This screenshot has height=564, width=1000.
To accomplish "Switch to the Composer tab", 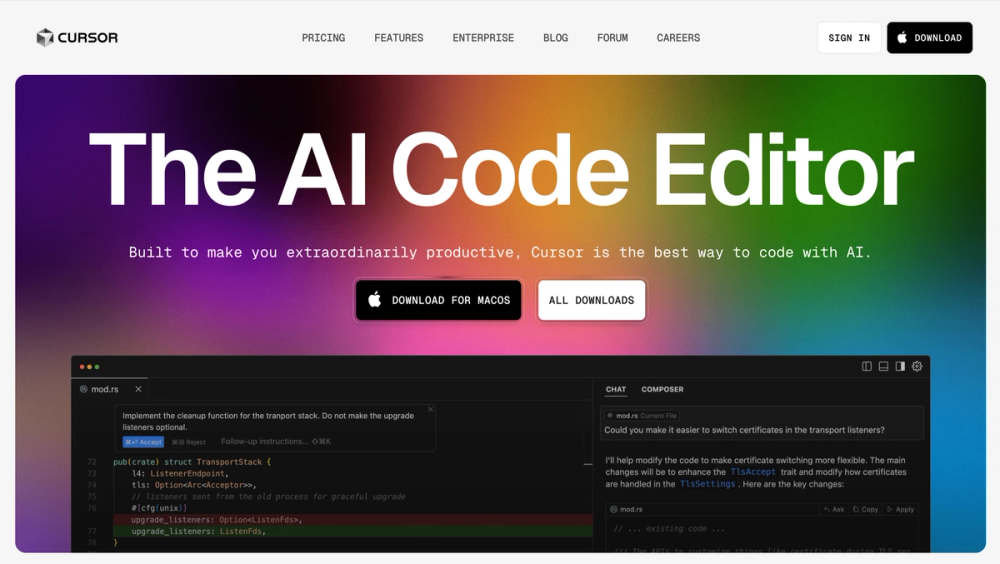I will pos(662,389).
